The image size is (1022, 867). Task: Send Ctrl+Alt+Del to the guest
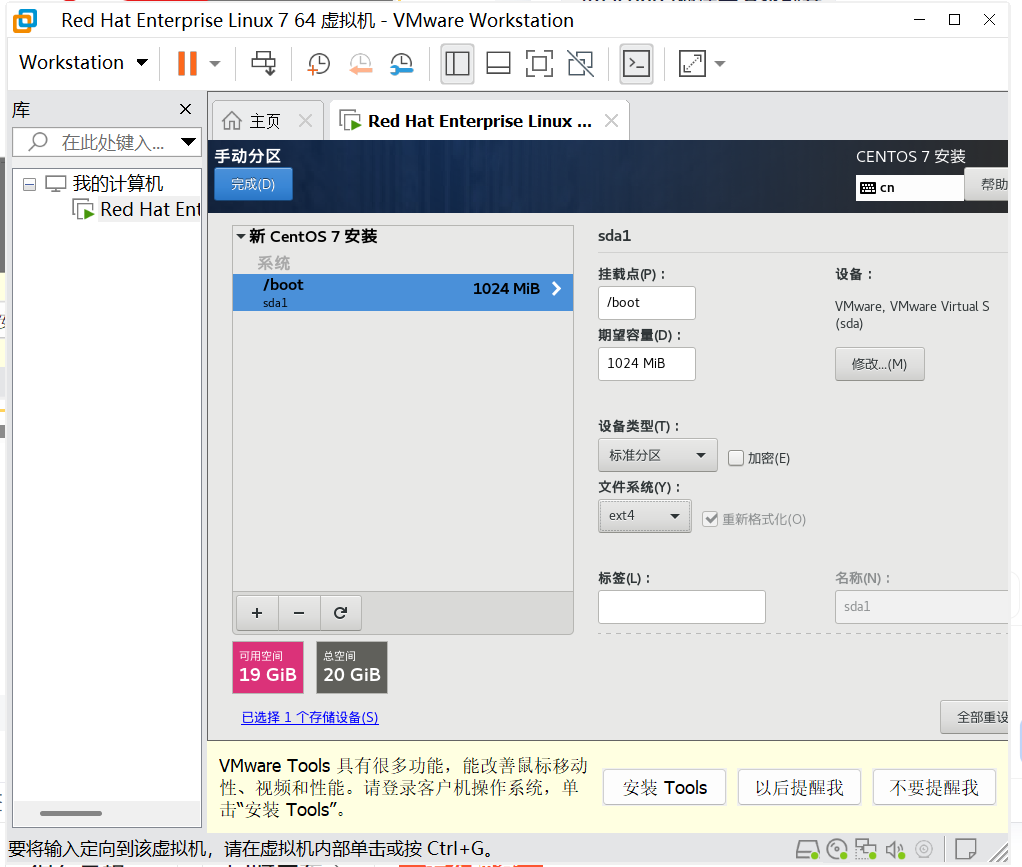click(x=263, y=63)
